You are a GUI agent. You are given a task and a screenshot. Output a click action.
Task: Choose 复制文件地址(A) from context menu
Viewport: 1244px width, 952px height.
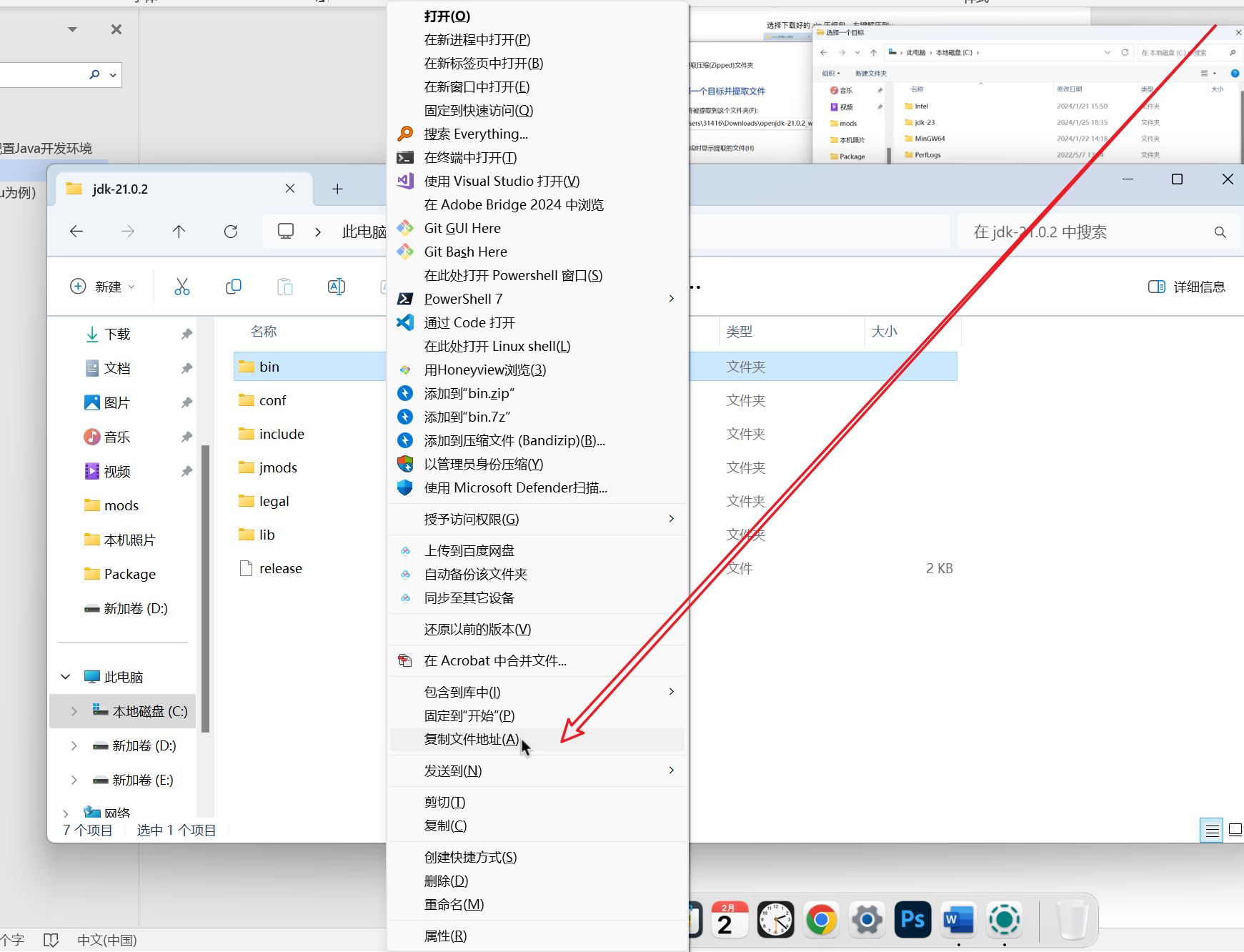pos(537,739)
